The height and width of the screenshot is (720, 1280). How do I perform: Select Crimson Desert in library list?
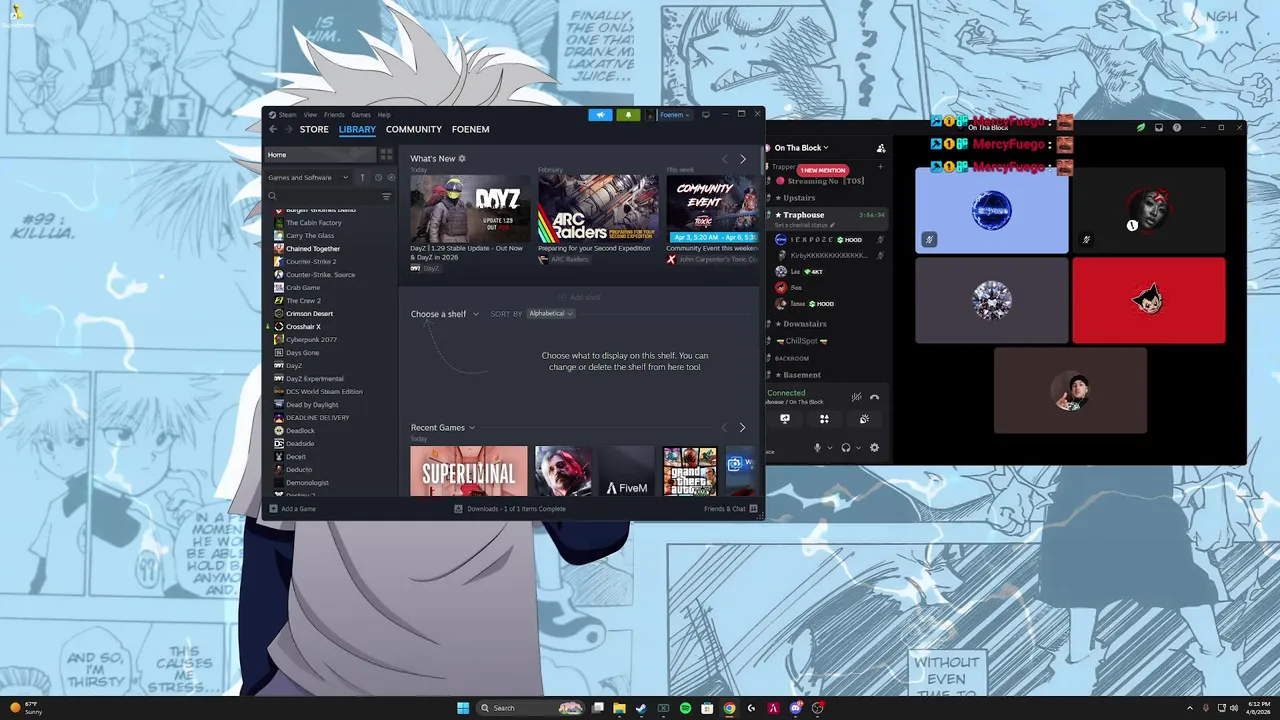[309, 314]
